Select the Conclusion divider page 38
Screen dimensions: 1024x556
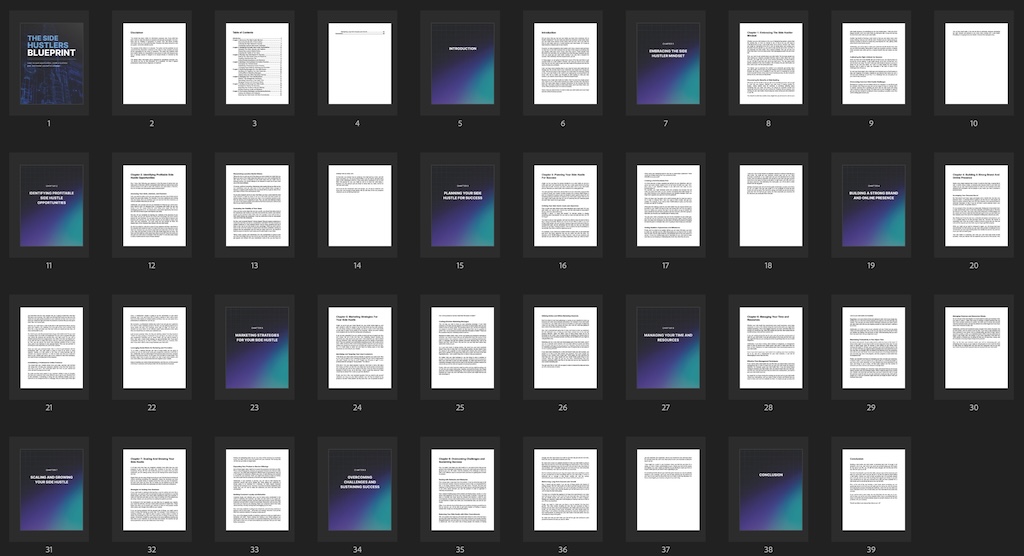coord(771,489)
